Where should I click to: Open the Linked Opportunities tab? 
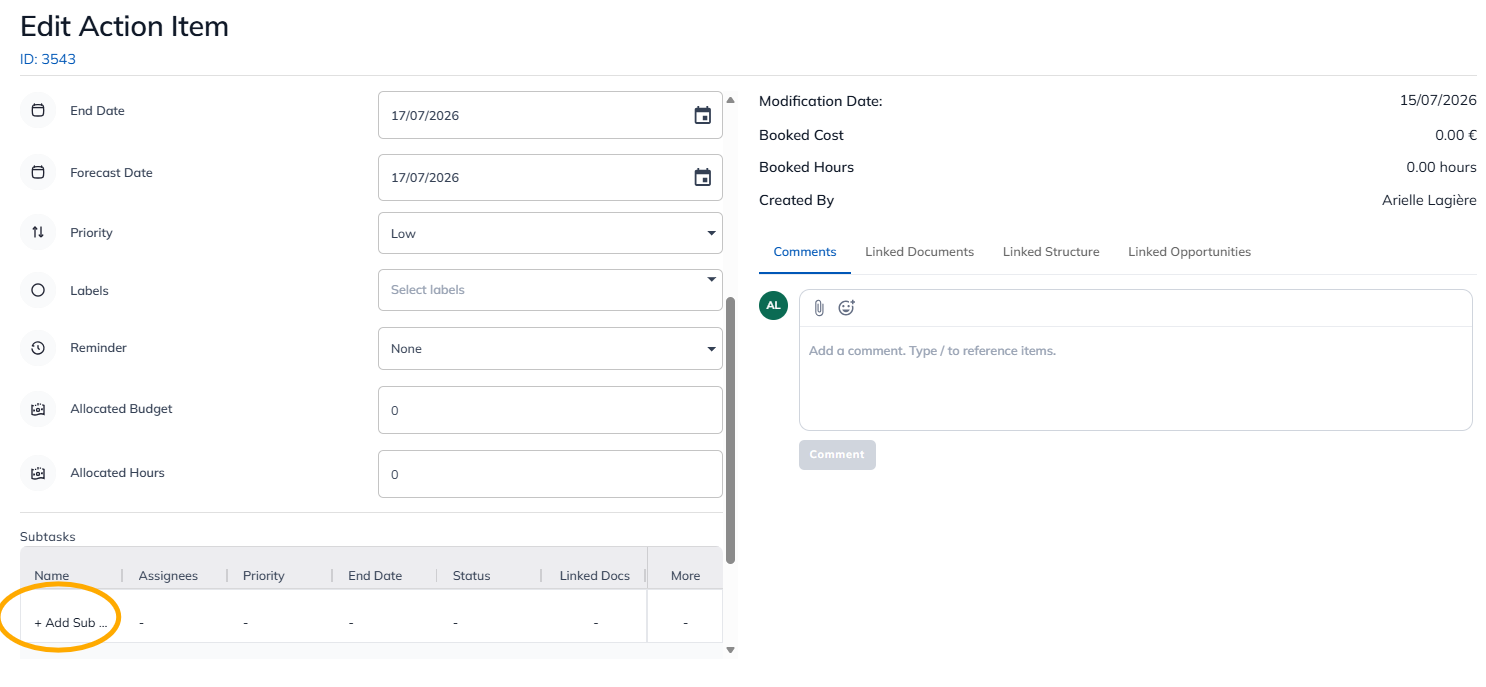point(1190,252)
